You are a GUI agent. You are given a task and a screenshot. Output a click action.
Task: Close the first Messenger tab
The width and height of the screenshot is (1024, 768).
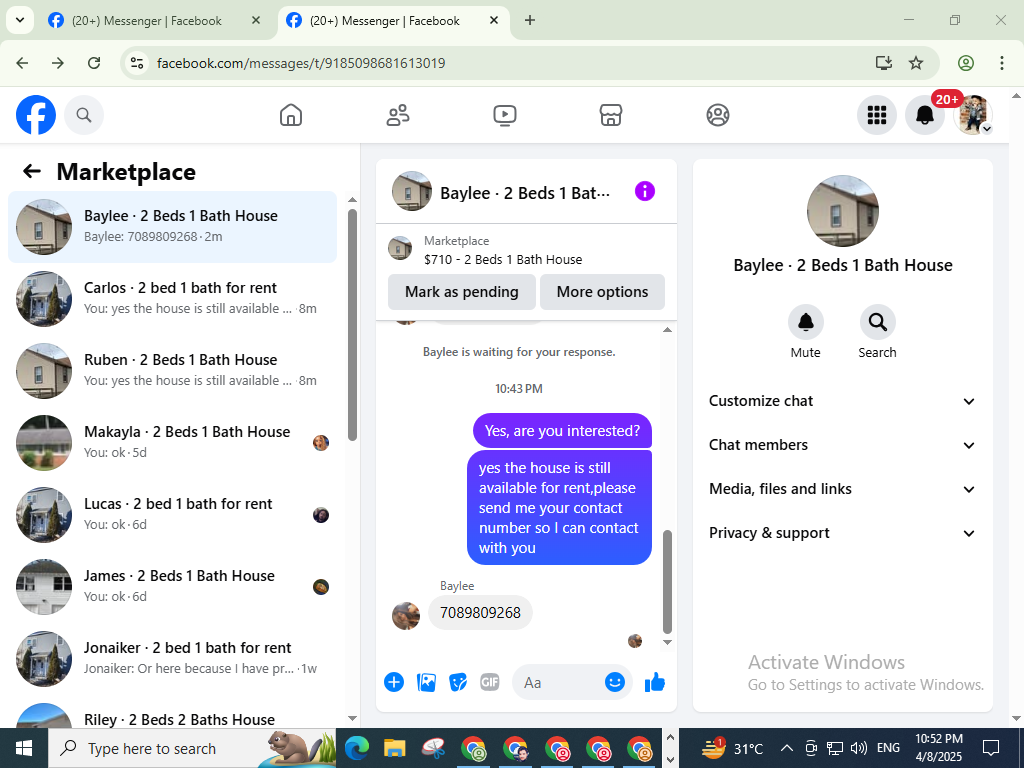256,20
